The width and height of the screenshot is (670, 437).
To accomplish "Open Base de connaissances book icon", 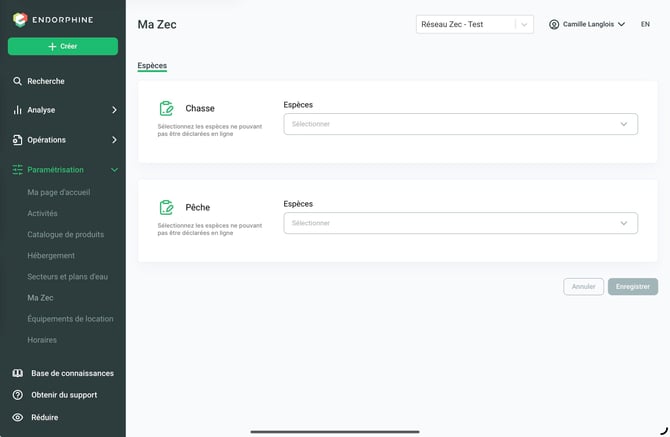I will pos(18,373).
